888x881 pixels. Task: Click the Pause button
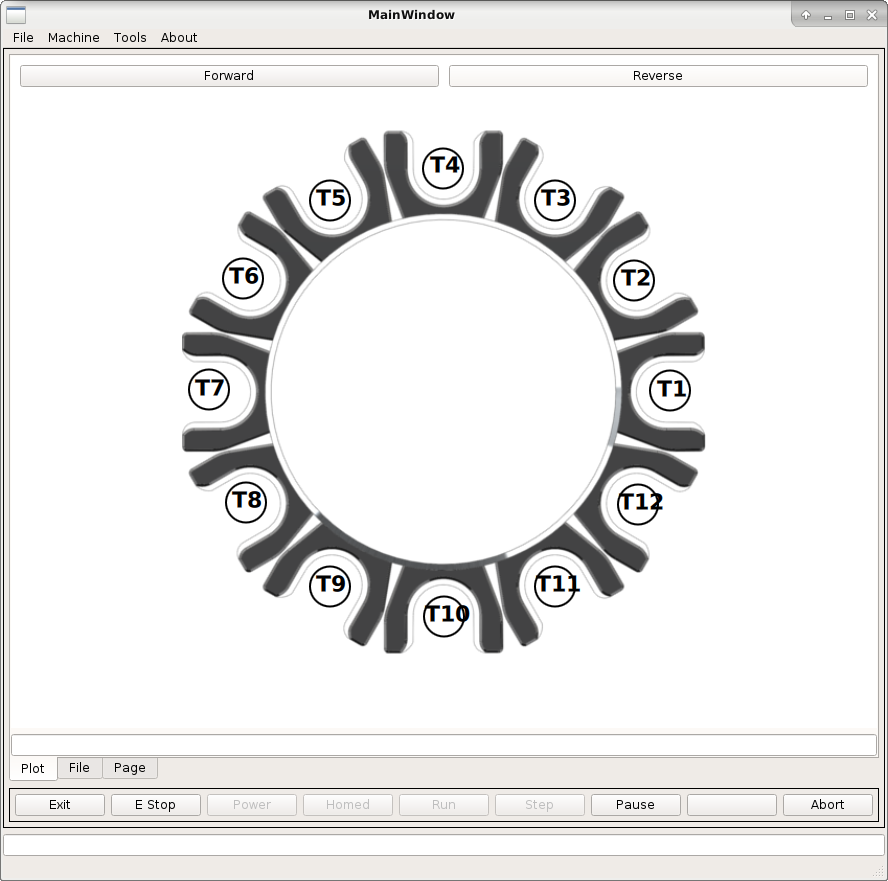click(x=635, y=805)
